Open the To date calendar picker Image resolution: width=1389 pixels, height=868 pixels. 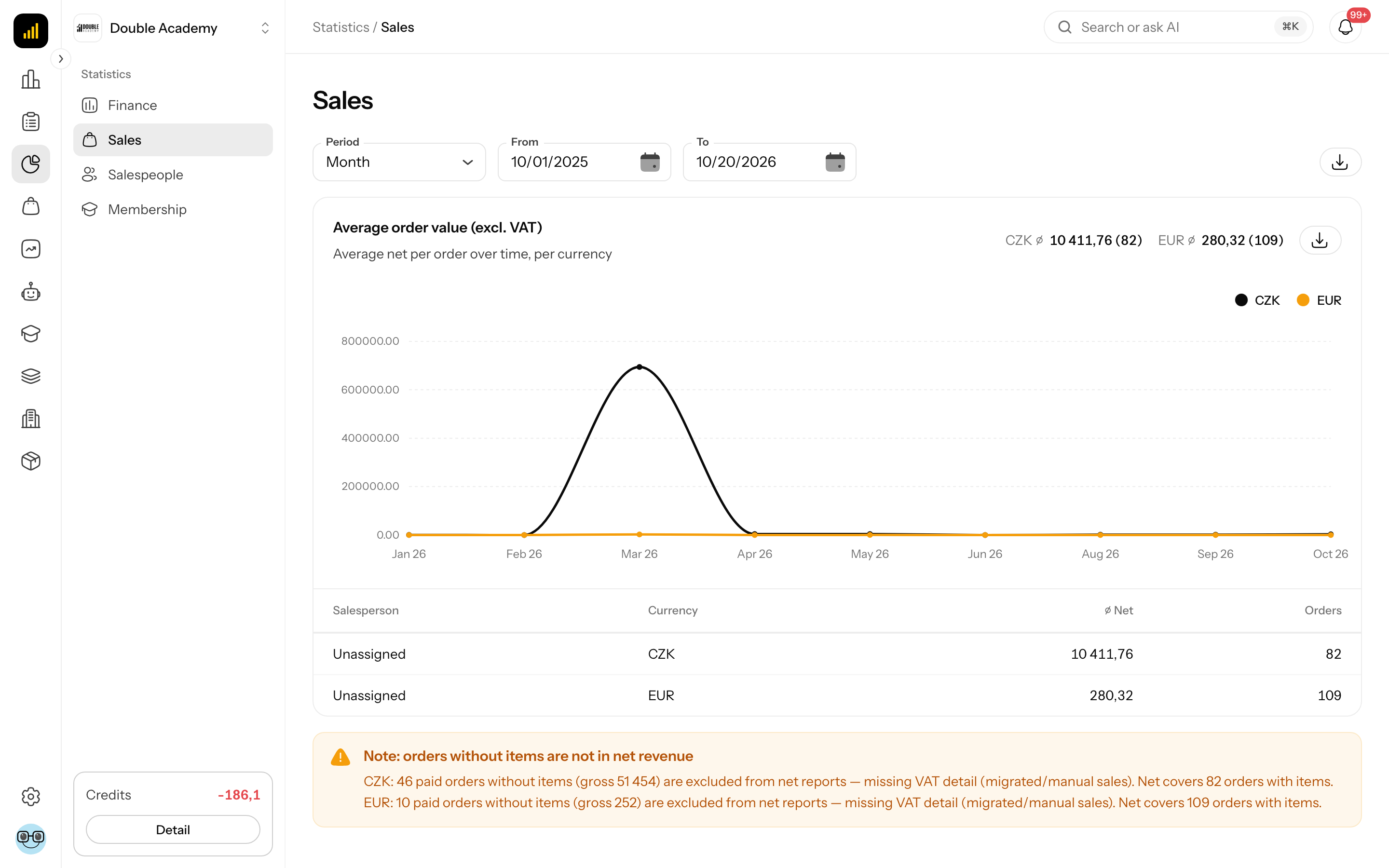835,162
